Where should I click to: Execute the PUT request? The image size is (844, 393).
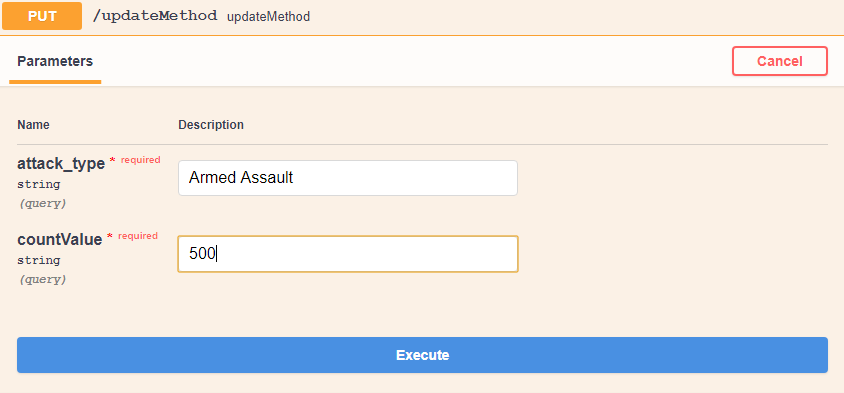(422, 355)
